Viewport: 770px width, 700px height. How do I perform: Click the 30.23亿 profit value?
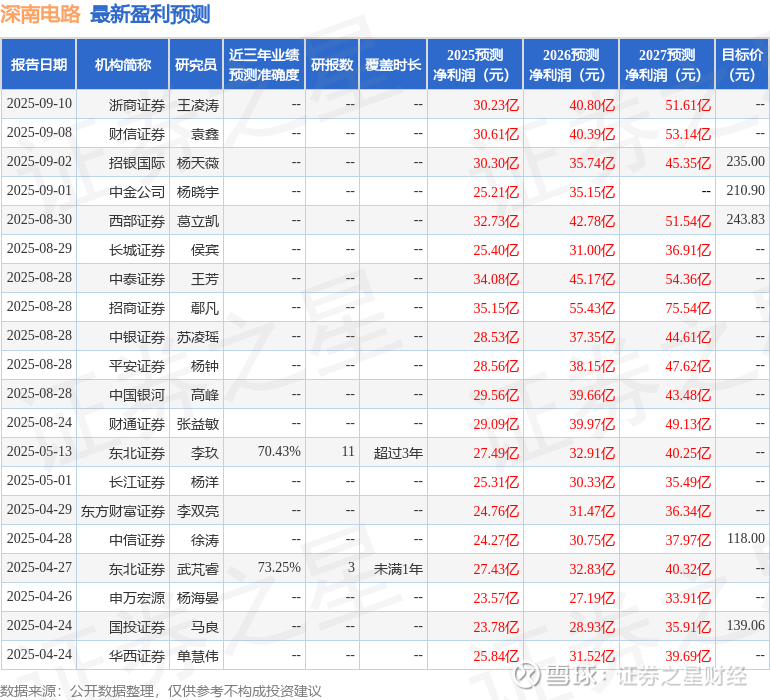point(495,105)
